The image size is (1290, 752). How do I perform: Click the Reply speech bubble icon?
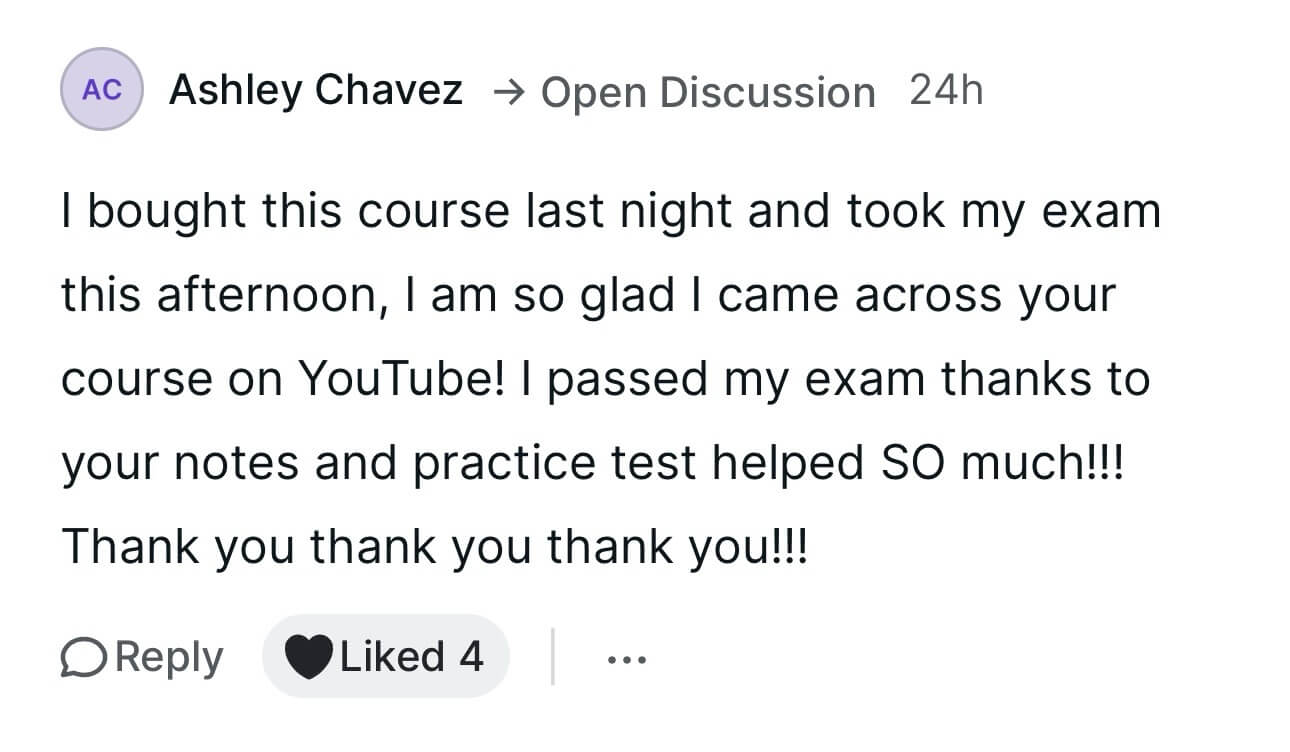point(86,657)
